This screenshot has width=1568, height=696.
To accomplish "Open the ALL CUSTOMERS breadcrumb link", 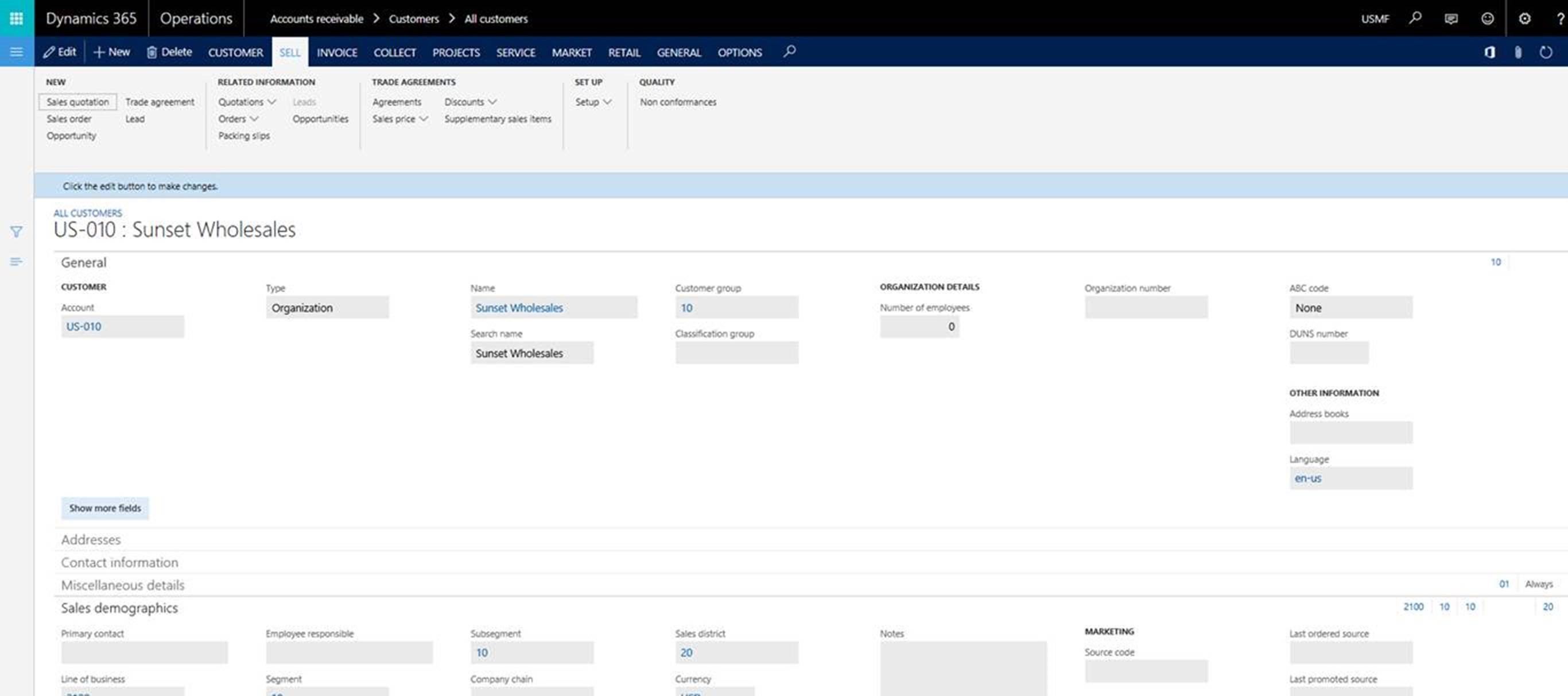I will click(x=88, y=213).
